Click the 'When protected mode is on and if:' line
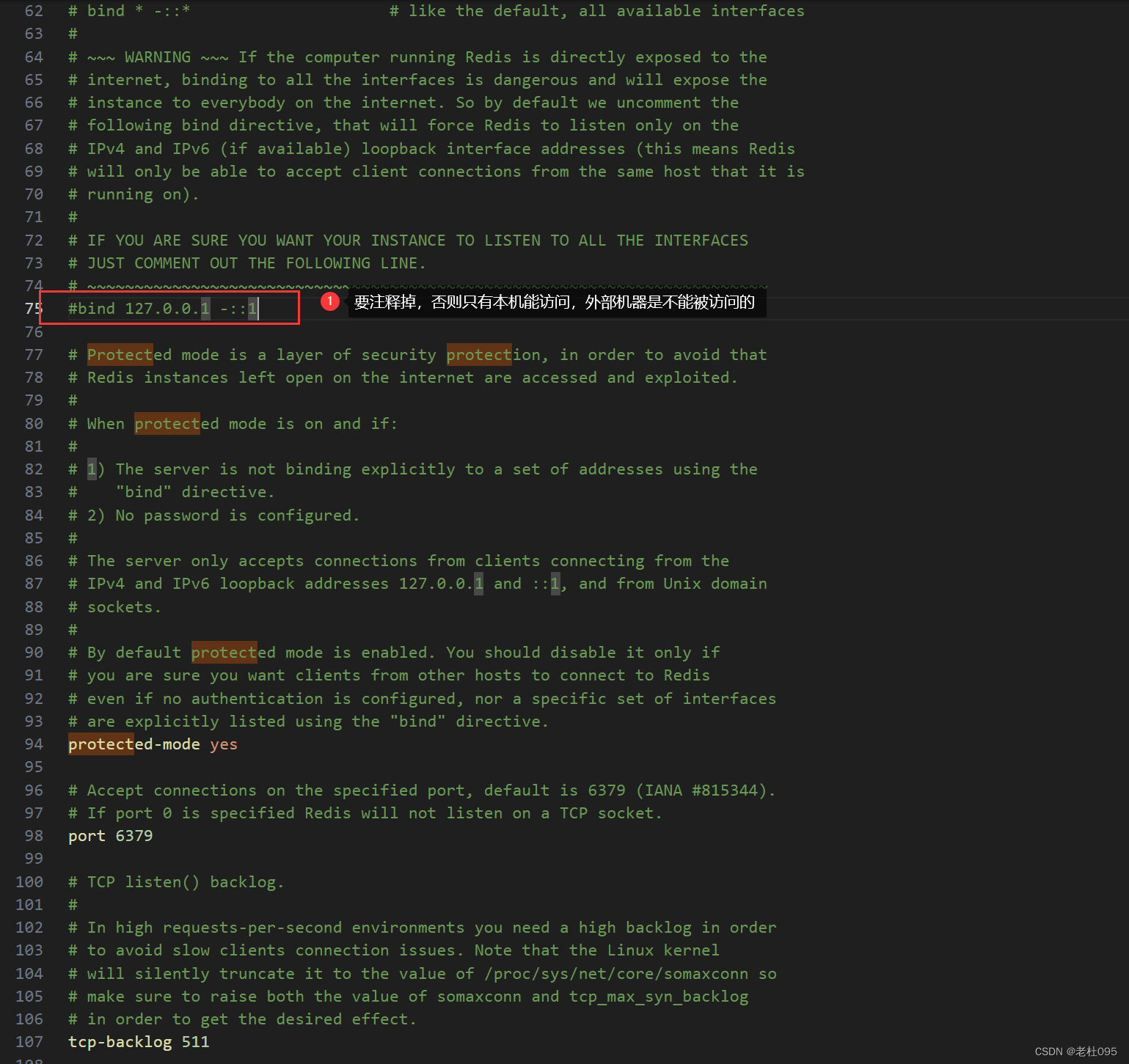The height and width of the screenshot is (1064, 1129). pyautogui.click(x=233, y=424)
